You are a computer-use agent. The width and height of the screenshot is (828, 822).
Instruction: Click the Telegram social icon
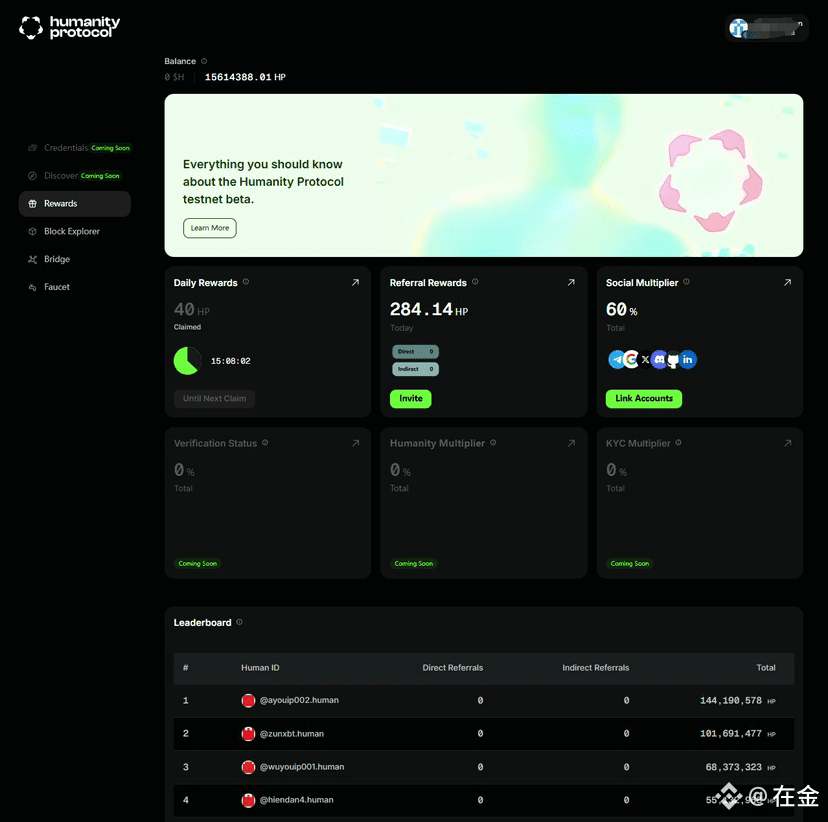pyautogui.click(x=617, y=360)
